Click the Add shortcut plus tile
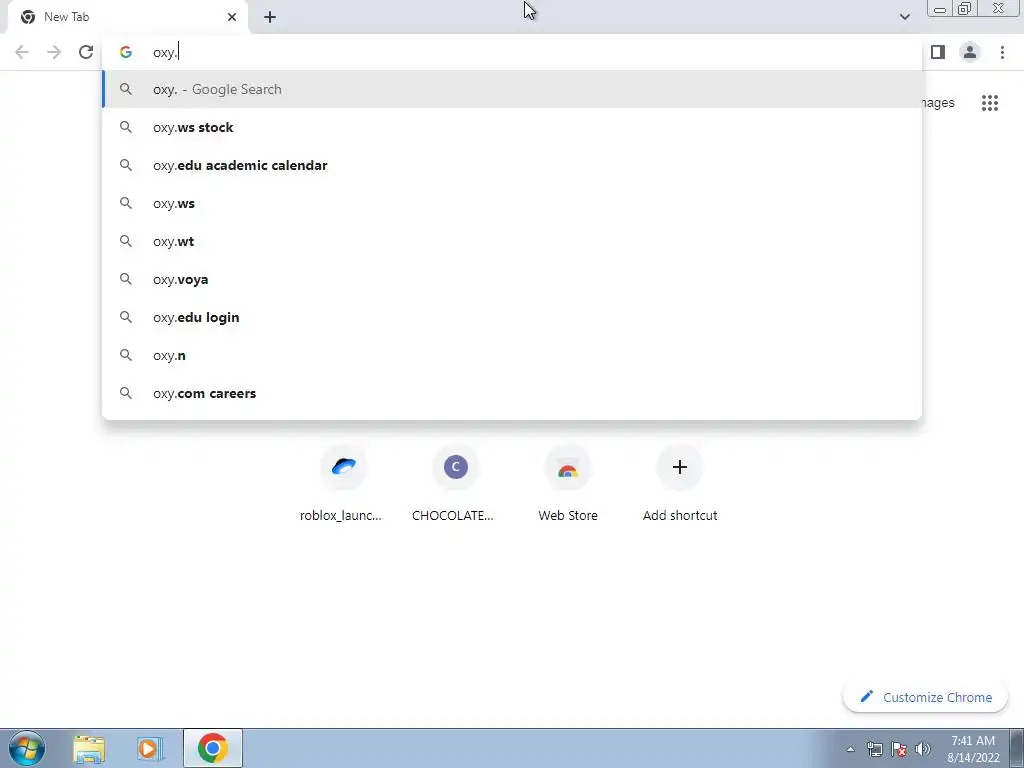 [x=679, y=484]
